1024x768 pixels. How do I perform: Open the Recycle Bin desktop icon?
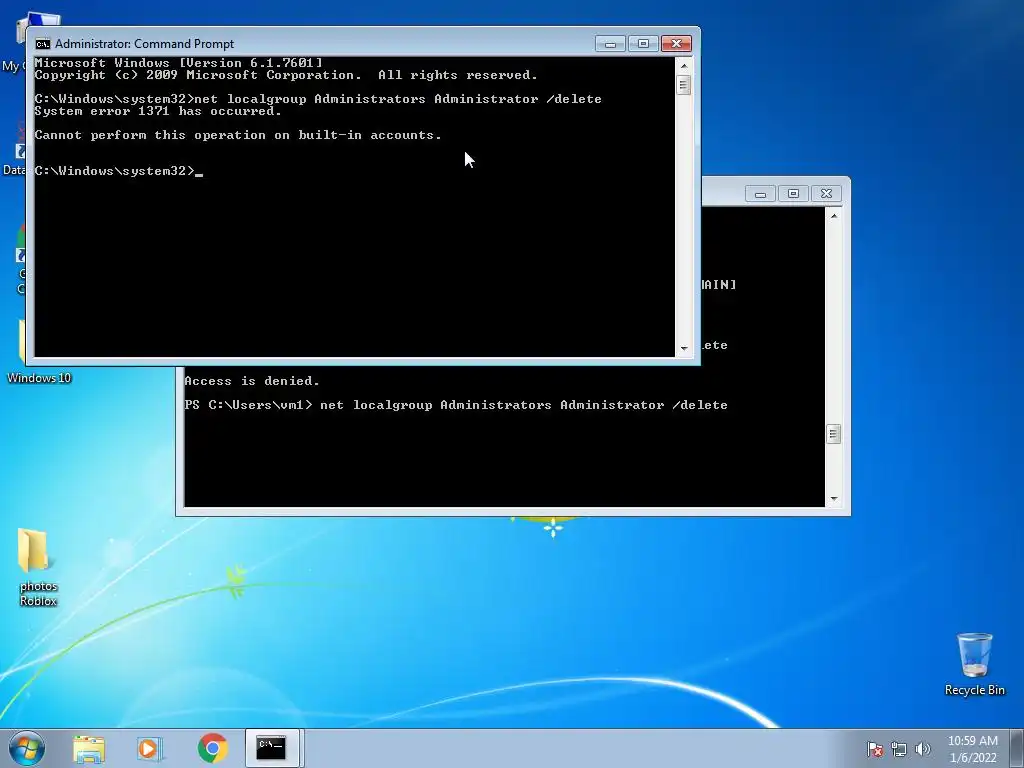974,664
